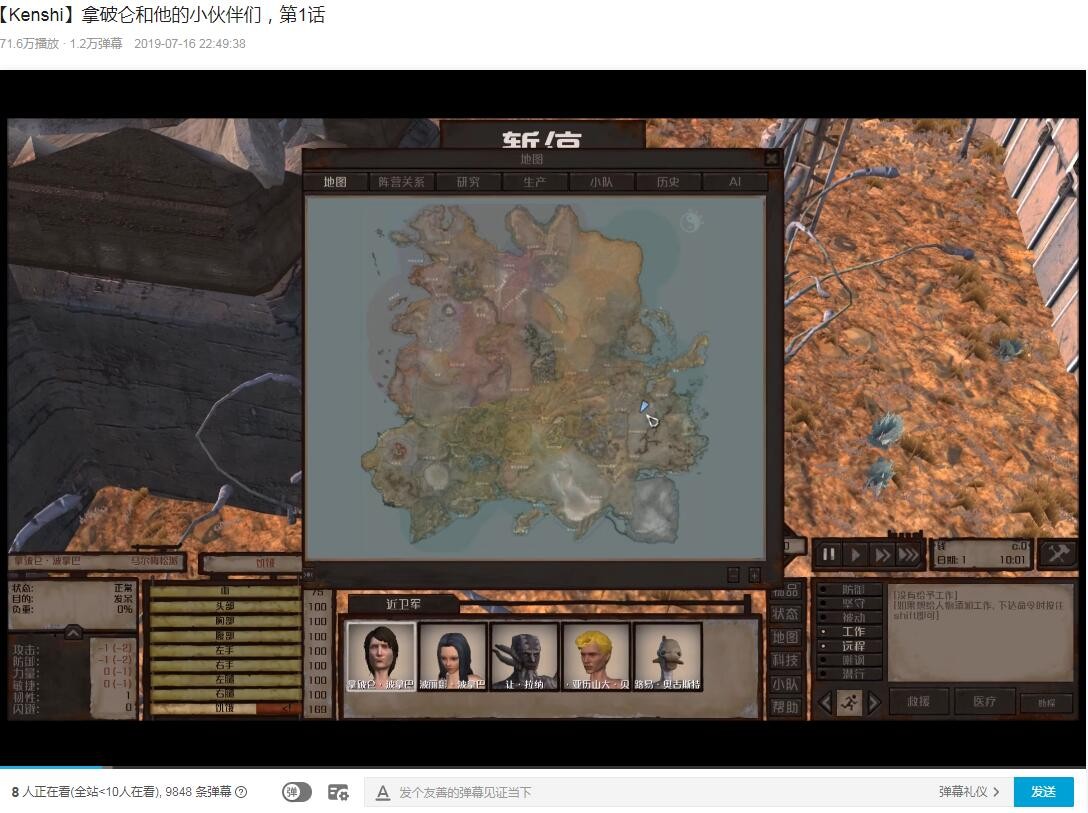The width and height of the screenshot is (1088, 813).
Task: Click the 日期 time display panel
Action: [982, 554]
